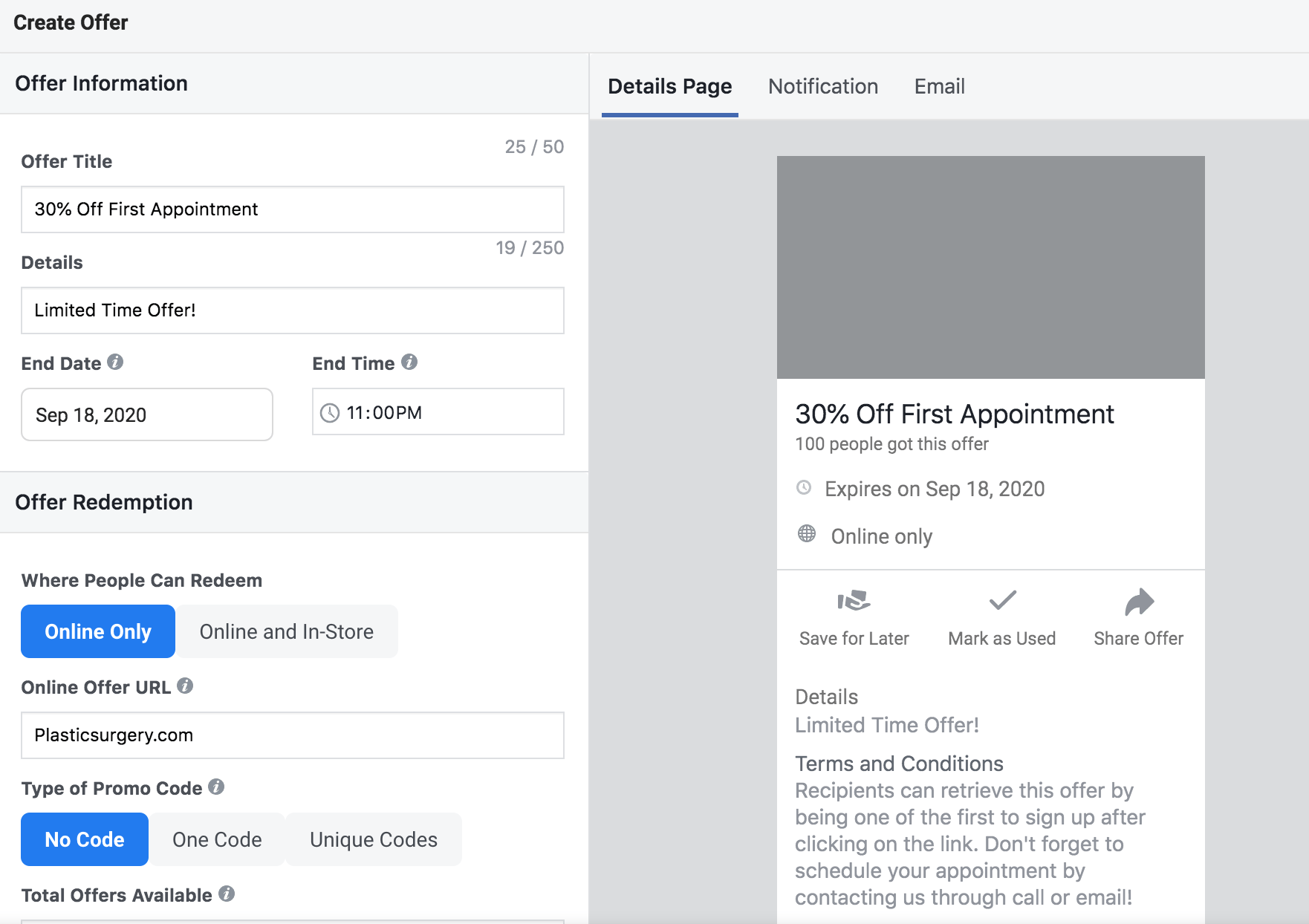Click the Type of Promo Code info icon

click(x=216, y=787)
